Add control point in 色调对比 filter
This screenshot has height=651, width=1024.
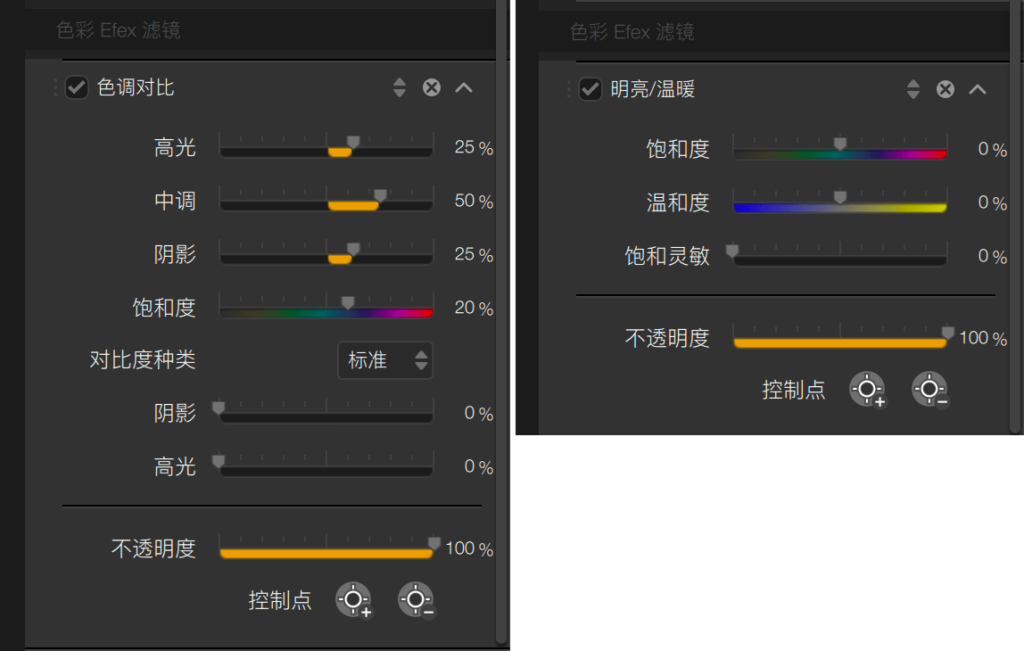pyautogui.click(x=353, y=599)
